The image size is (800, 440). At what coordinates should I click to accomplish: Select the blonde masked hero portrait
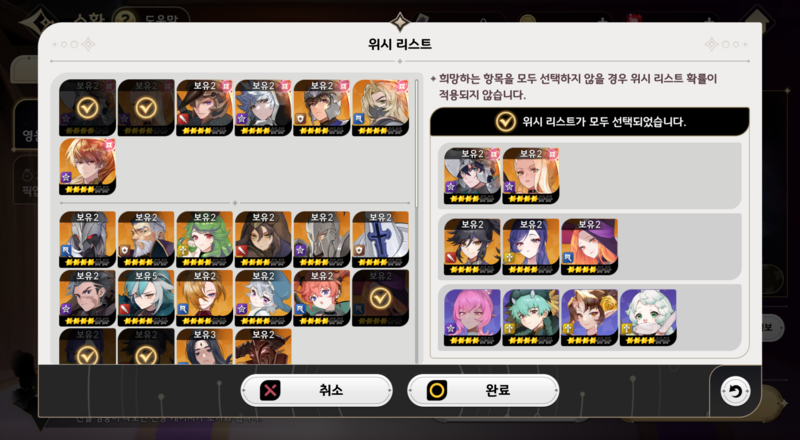coord(380,108)
